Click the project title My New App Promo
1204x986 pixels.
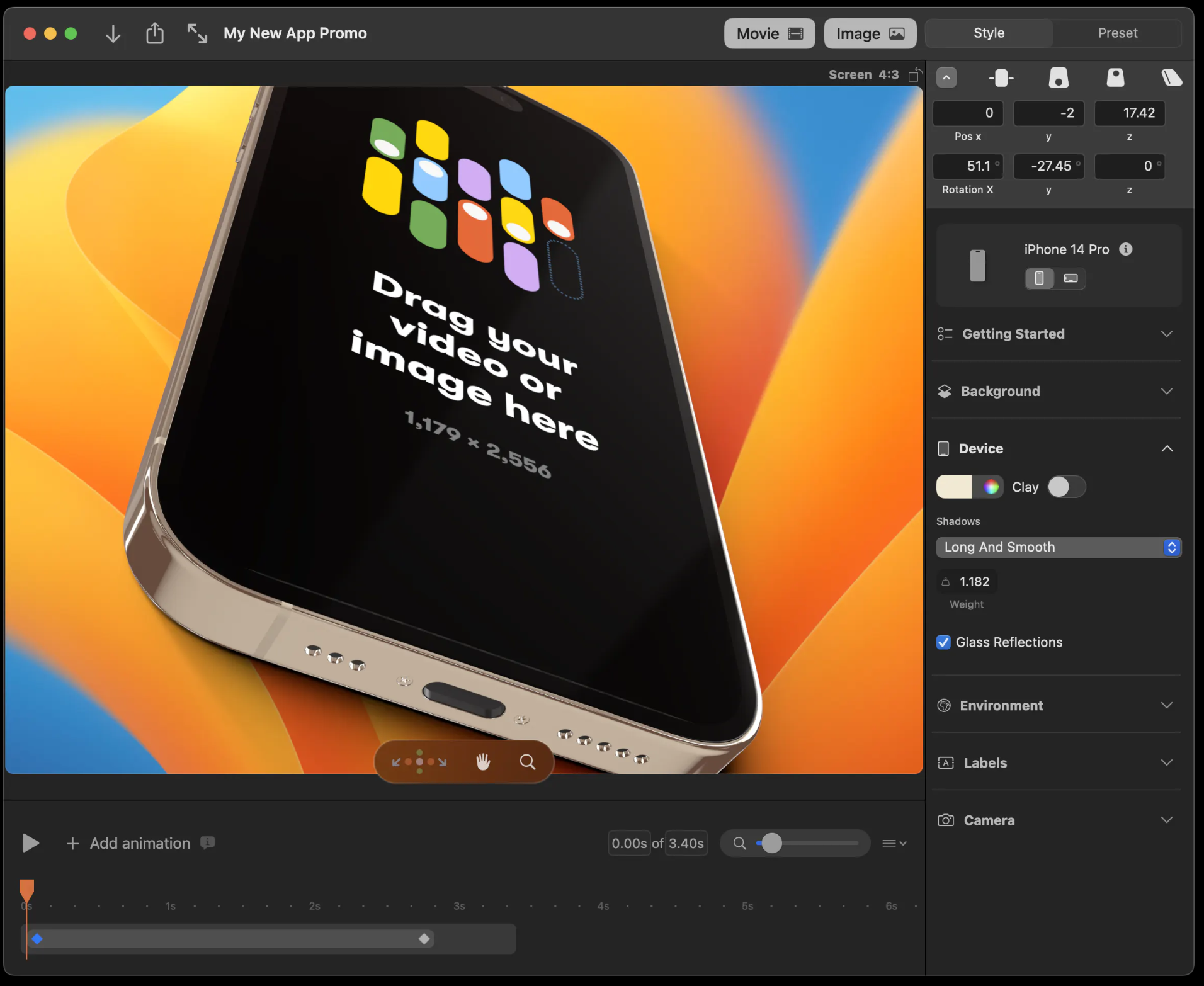point(295,33)
